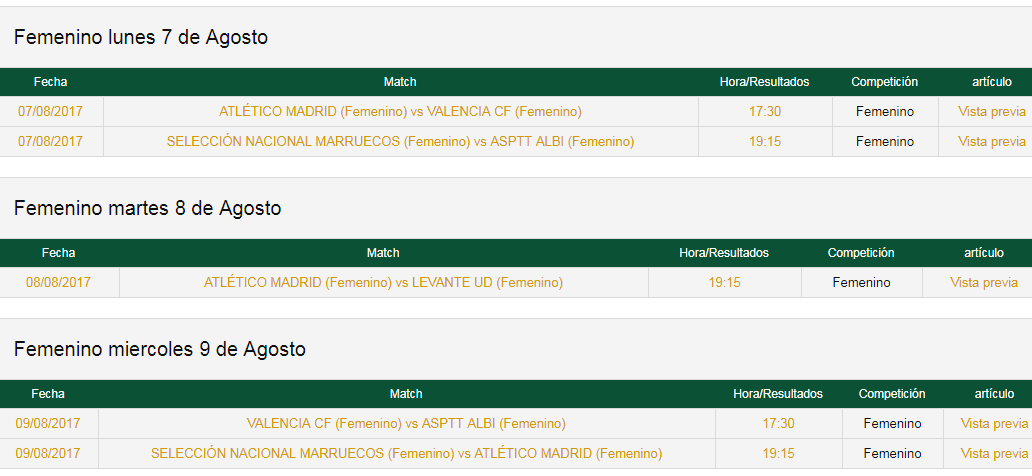Click Competición header in miercoles 9 table
The width and height of the screenshot is (1032, 476).
(892, 394)
